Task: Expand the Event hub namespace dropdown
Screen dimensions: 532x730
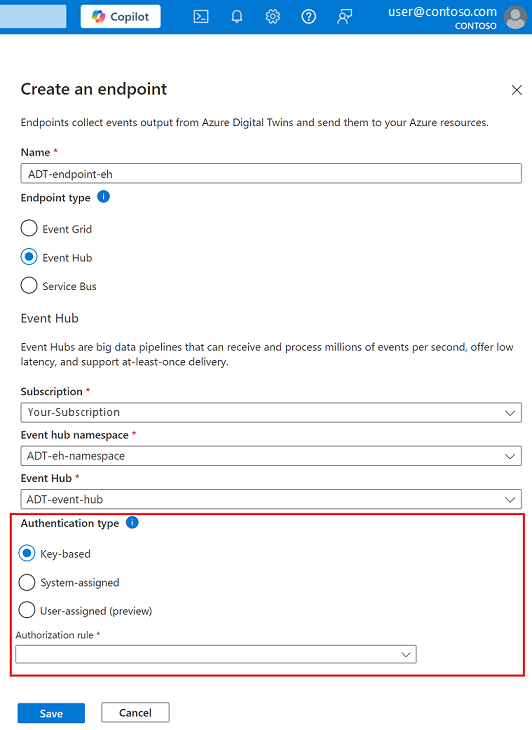Action: coord(271,456)
